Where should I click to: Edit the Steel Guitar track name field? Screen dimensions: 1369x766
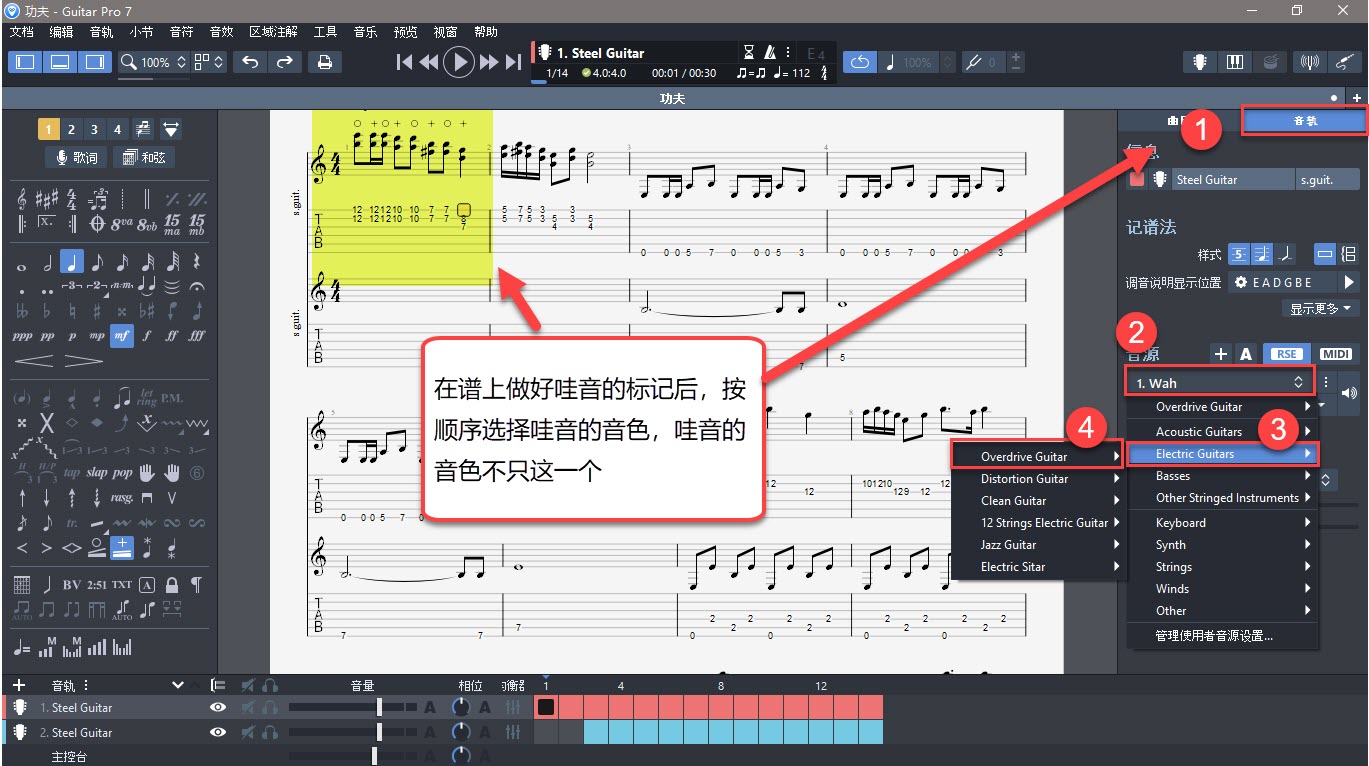click(x=1233, y=180)
